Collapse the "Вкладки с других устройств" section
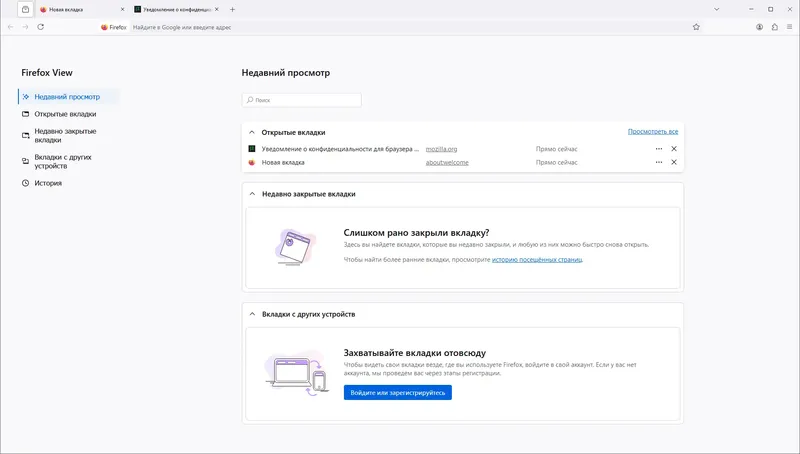Screen dimensions: 800x454 [252, 314]
